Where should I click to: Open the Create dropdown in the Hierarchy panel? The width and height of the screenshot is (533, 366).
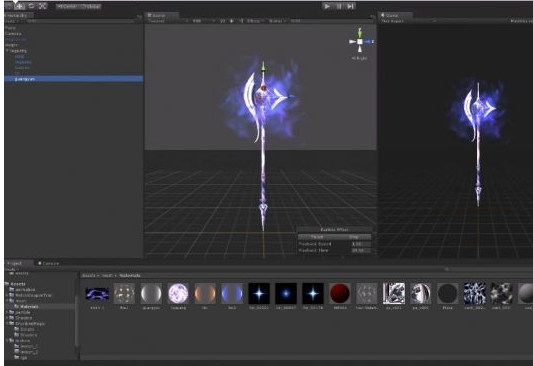(x=12, y=21)
